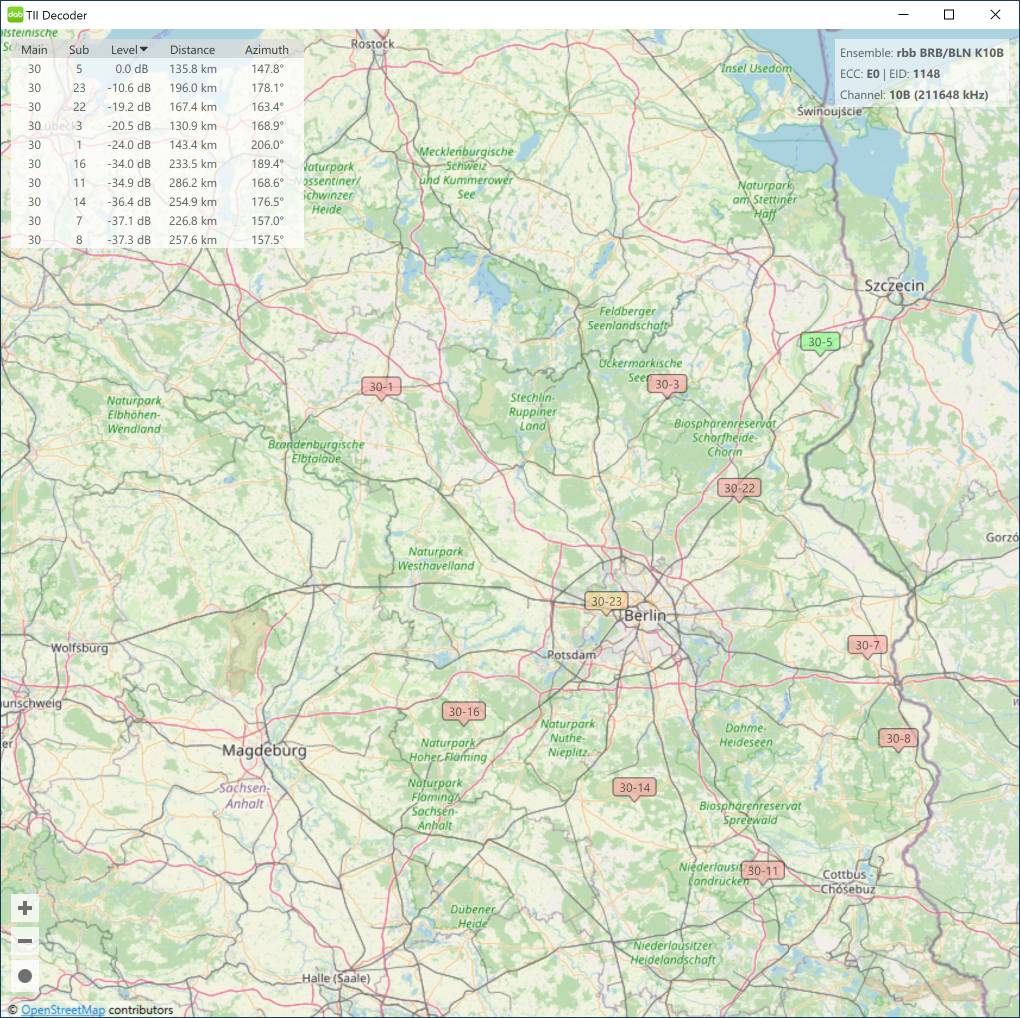Screen dimensions: 1020x1018
Task: Select the 30-16 transmitter marker
Action: 464,712
